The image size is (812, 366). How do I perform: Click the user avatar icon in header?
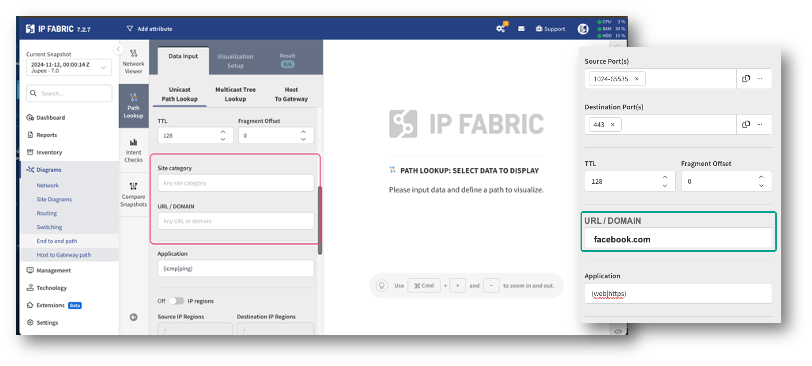[x=583, y=29]
